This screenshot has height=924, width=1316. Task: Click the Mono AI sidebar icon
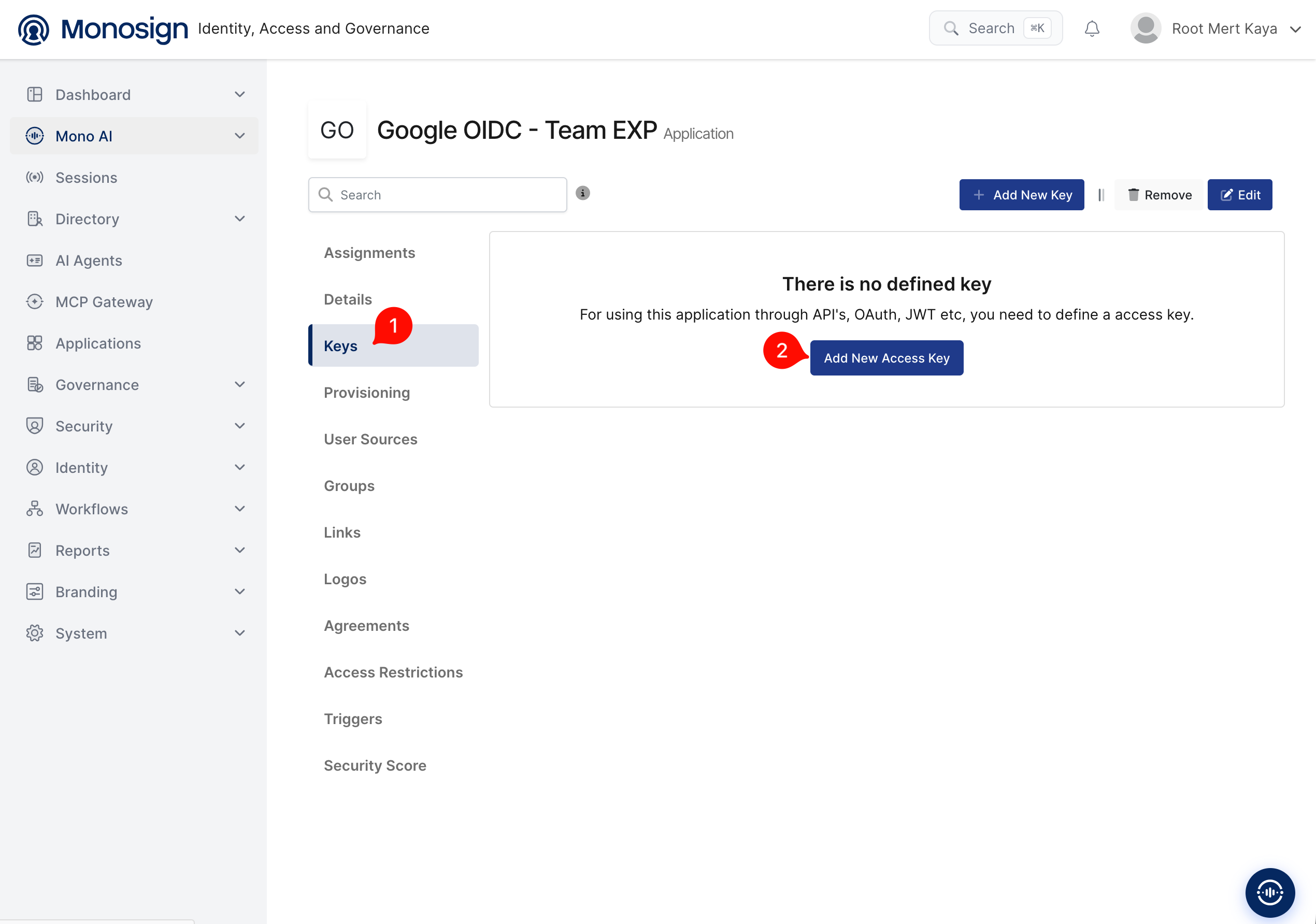tap(34, 136)
